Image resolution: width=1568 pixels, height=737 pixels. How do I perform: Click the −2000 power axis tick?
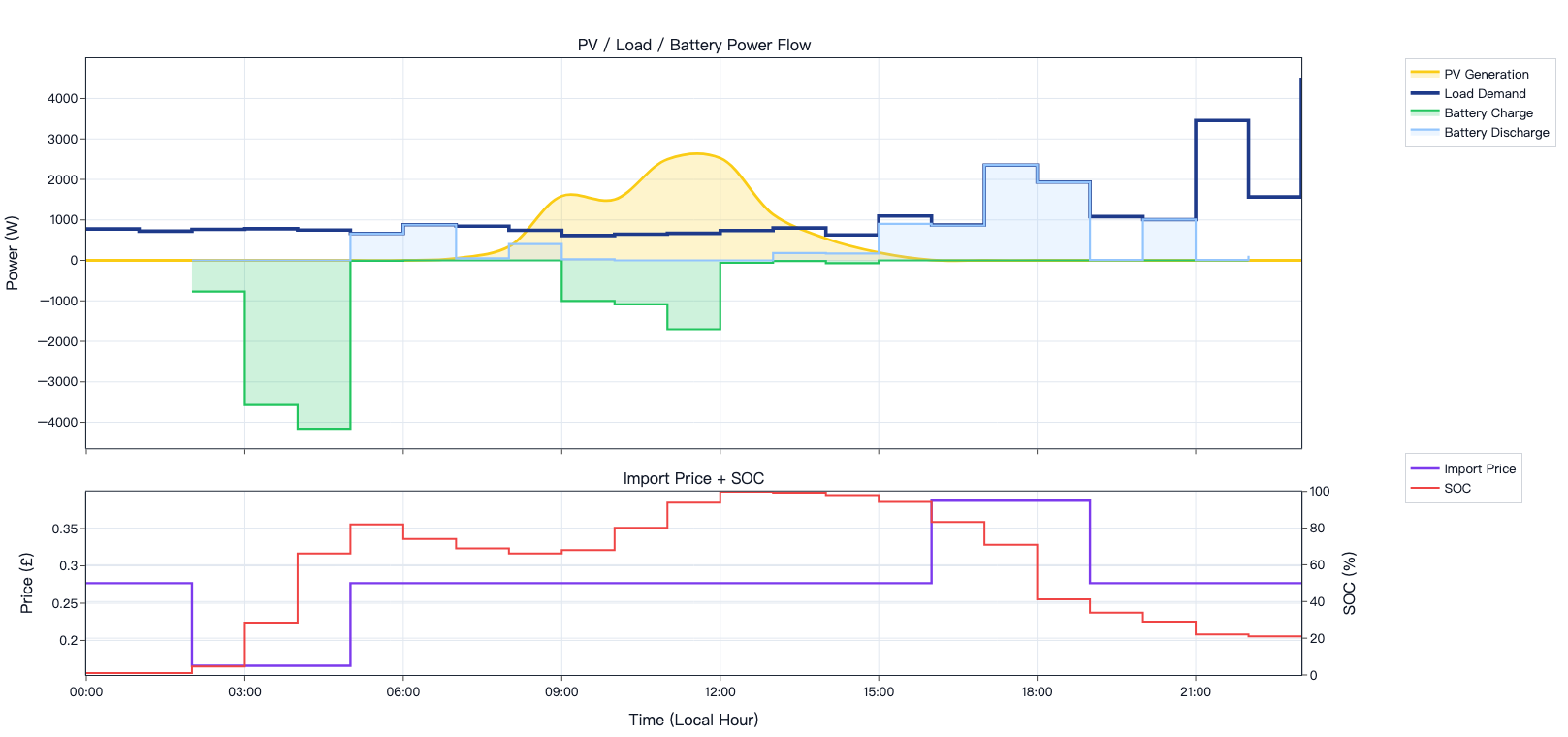pyautogui.click(x=58, y=341)
